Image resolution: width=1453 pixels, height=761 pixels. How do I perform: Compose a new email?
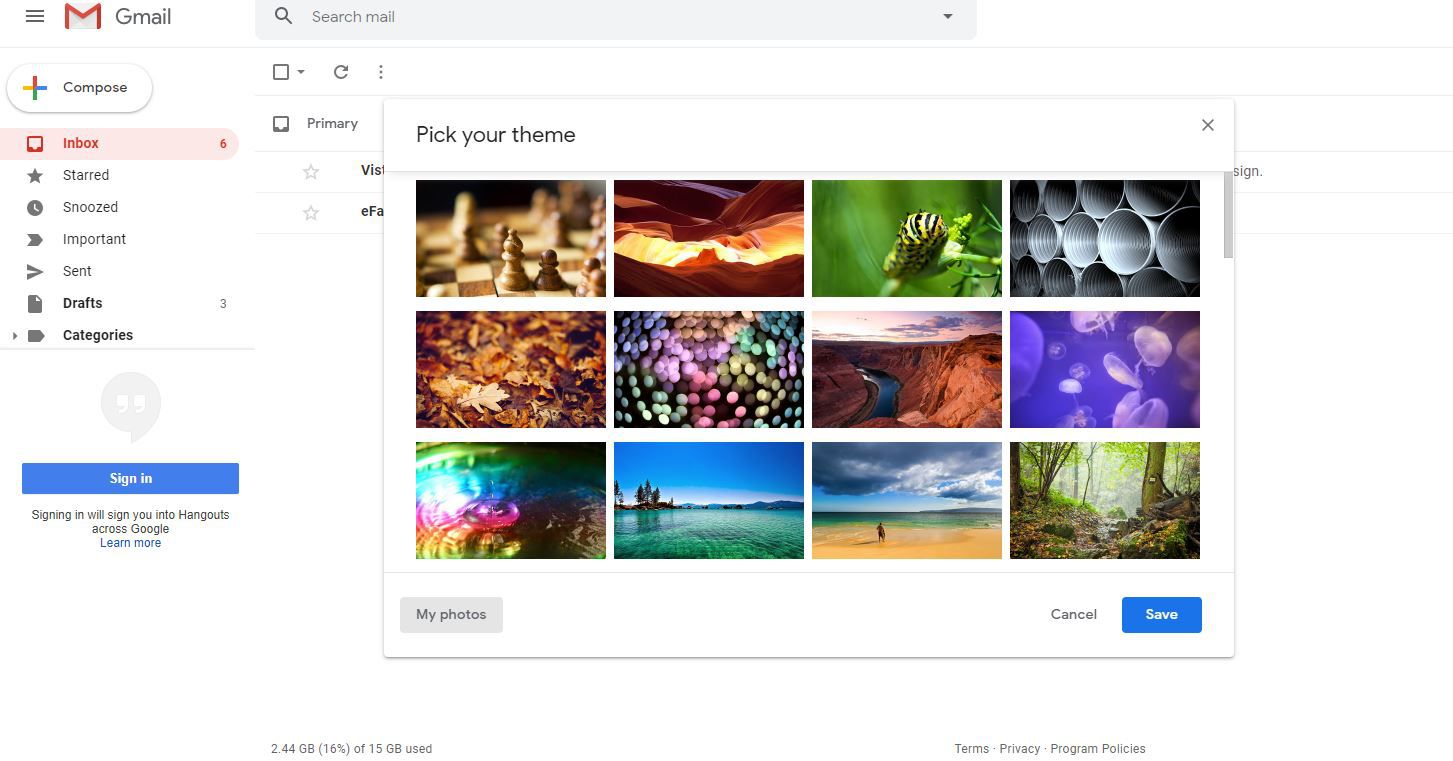(79, 88)
